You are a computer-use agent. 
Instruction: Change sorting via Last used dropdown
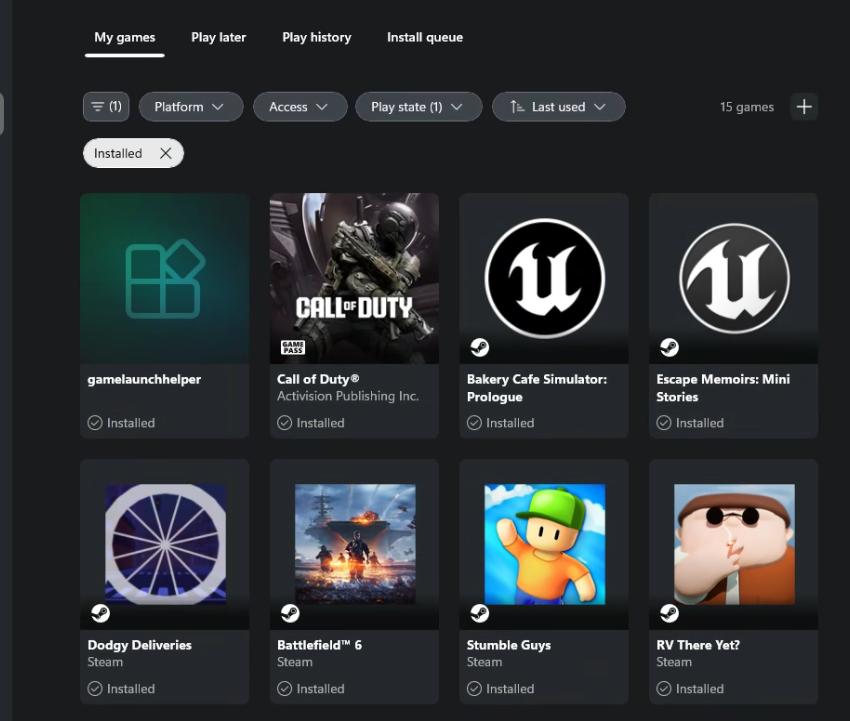pos(558,107)
